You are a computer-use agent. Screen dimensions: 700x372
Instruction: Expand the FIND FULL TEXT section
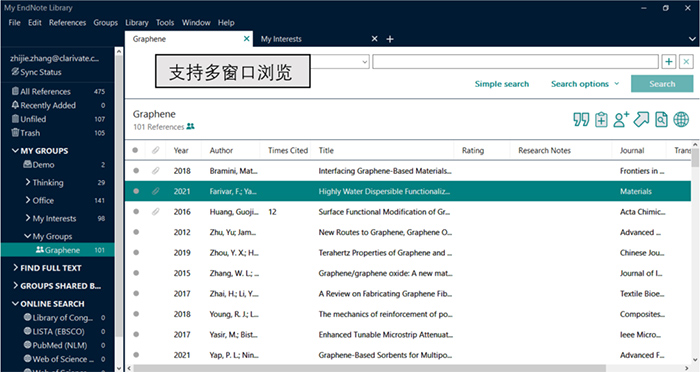pos(15,268)
